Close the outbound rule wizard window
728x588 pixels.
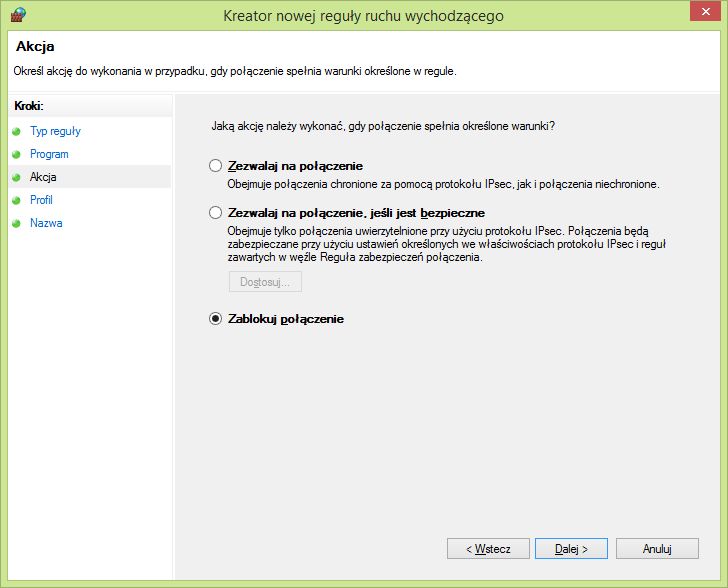pyautogui.click(x=705, y=11)
